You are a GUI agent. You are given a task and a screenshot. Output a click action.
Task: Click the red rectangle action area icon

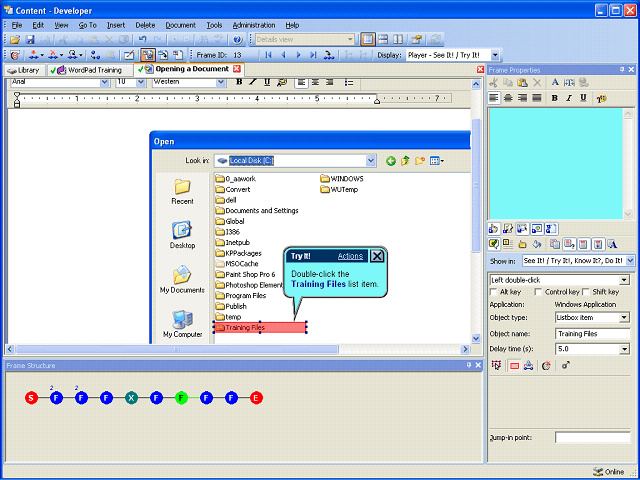(x=514, y=366)
